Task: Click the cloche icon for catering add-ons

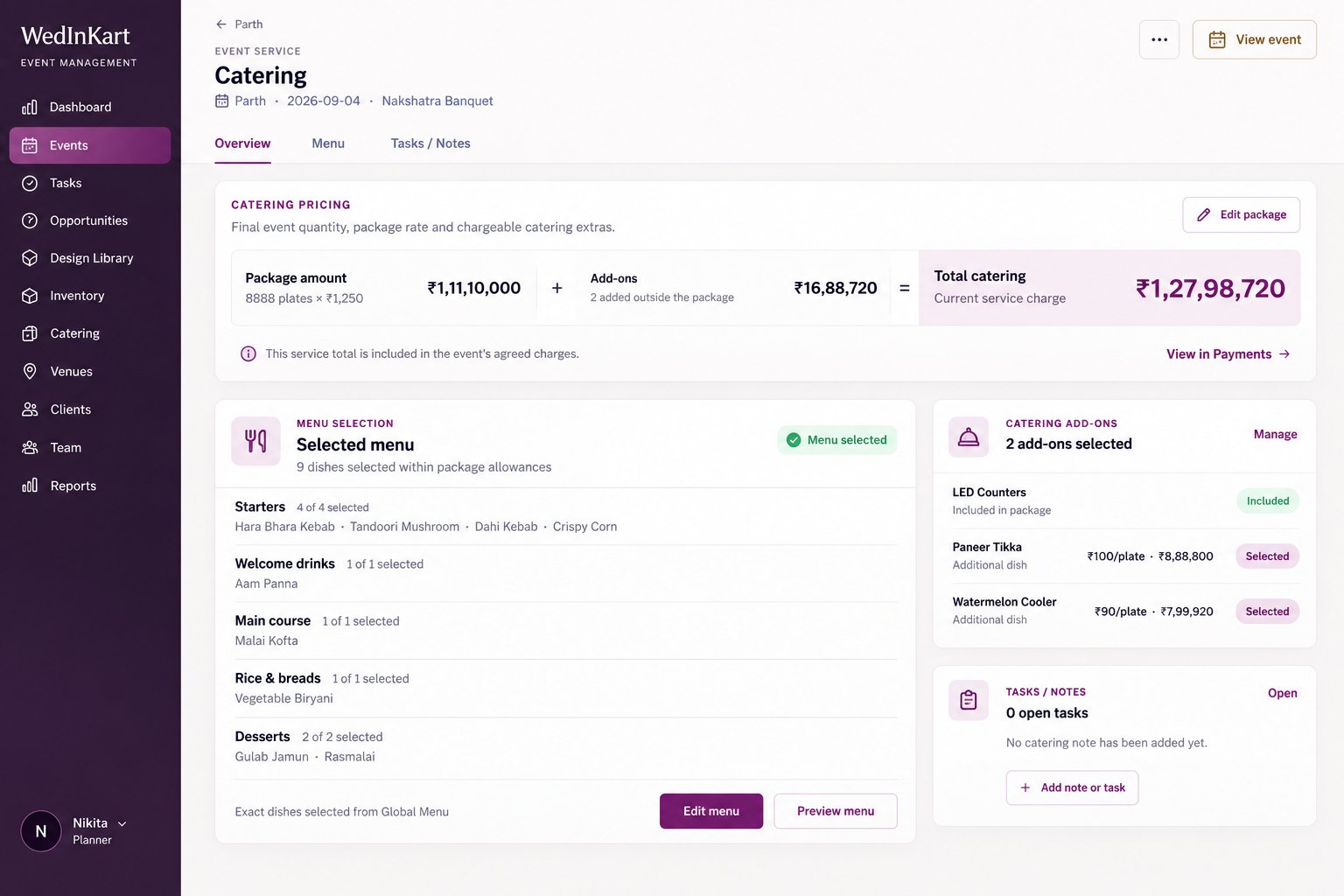Action: pyautogui.click(x=969, y=437)
